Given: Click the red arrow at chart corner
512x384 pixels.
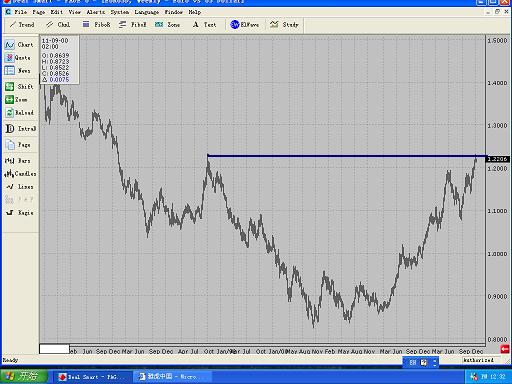Looking at the screenshot, I should pos(505,349).
